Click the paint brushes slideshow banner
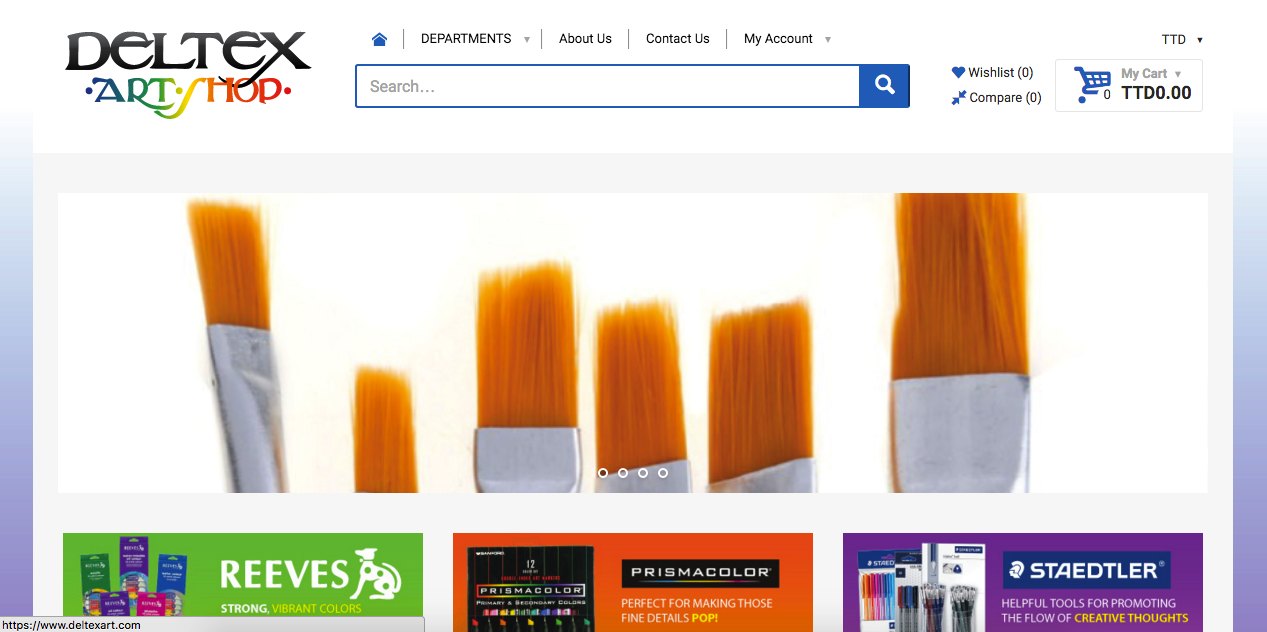 [632, 343]
